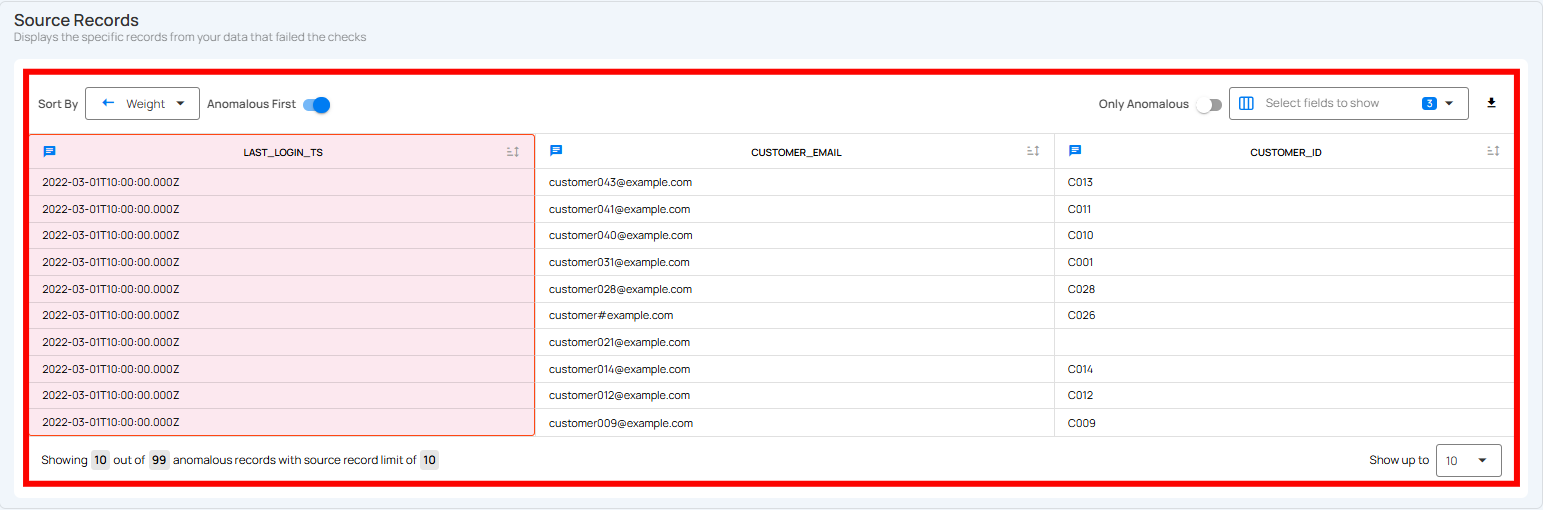1543x510 pixels.
Task: Enable the Only Anomalous toggle
Action: point(1208,105)
